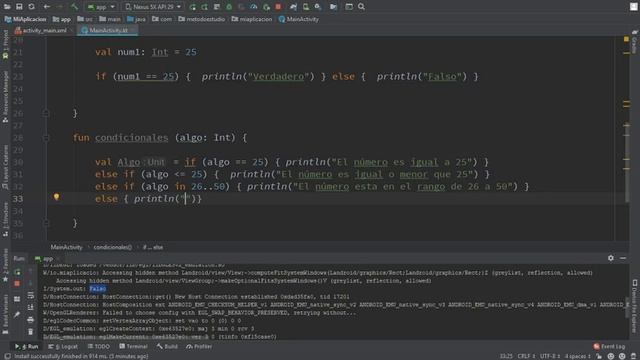Click the fold marker at line 26

46,113
